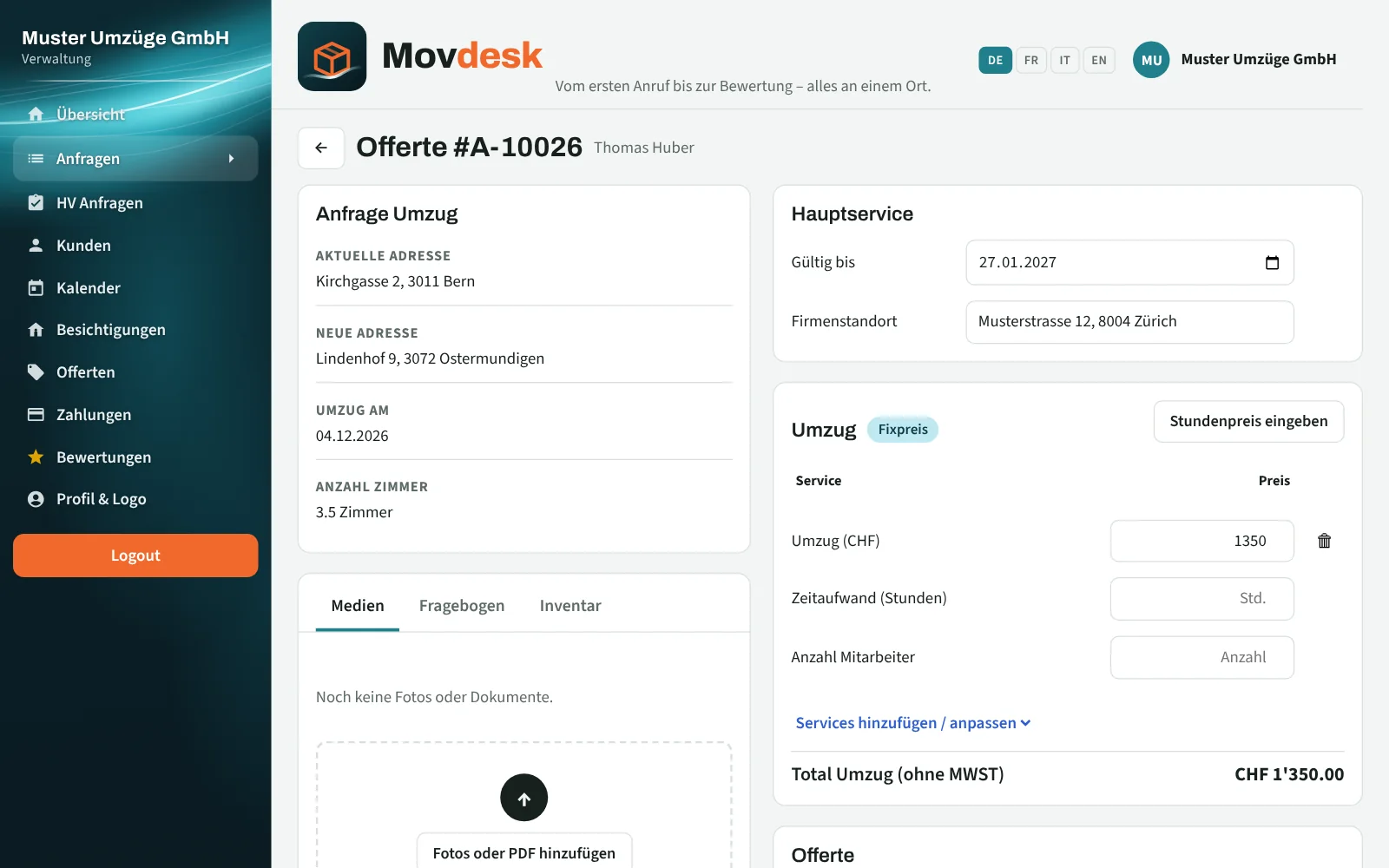The height and width of the screenshot is (868, 1389).
Task: Click the MU user avatar
Action: 1151,60
